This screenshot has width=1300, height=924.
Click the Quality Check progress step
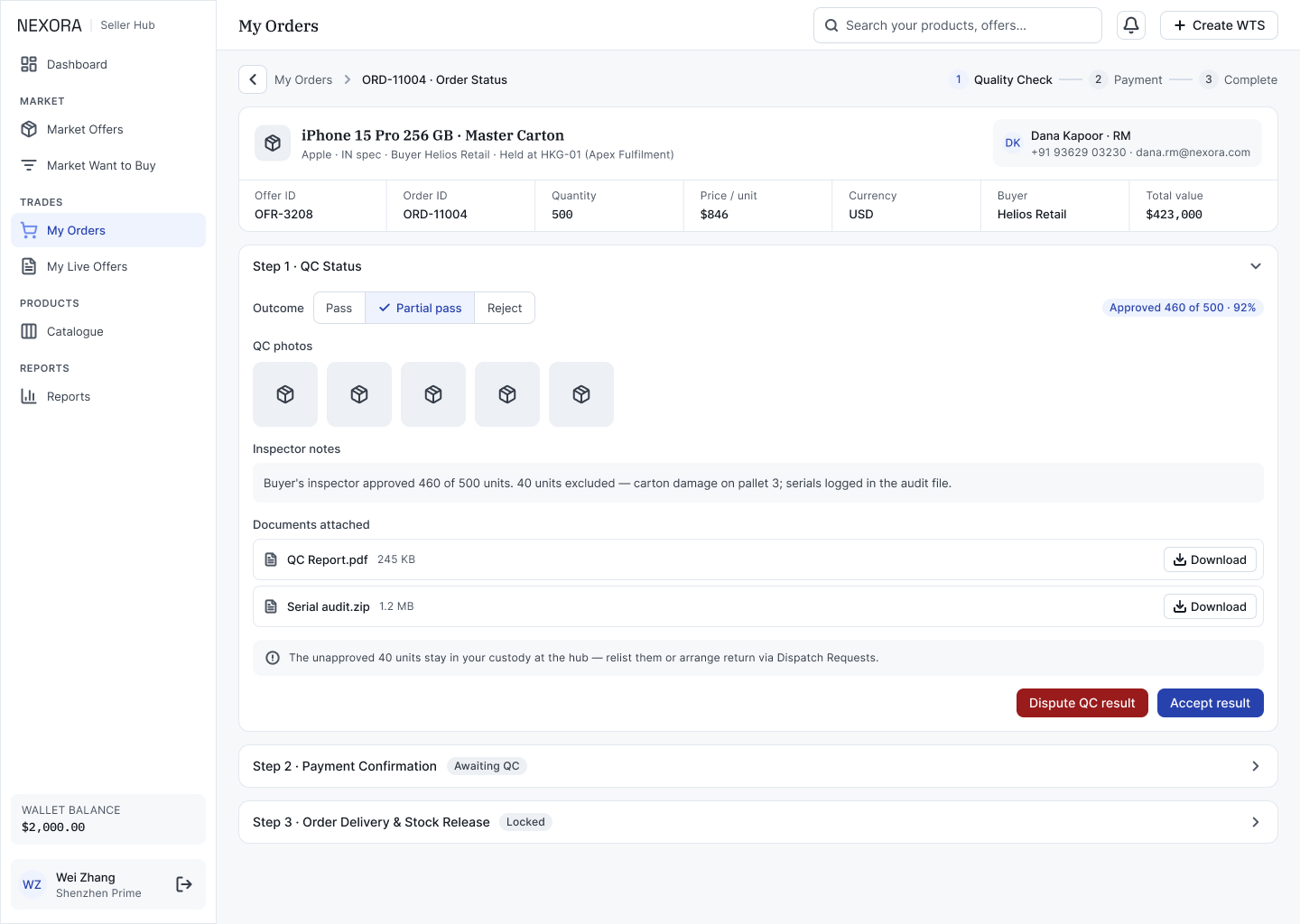pyautogui.click(x=1001, y=79)
